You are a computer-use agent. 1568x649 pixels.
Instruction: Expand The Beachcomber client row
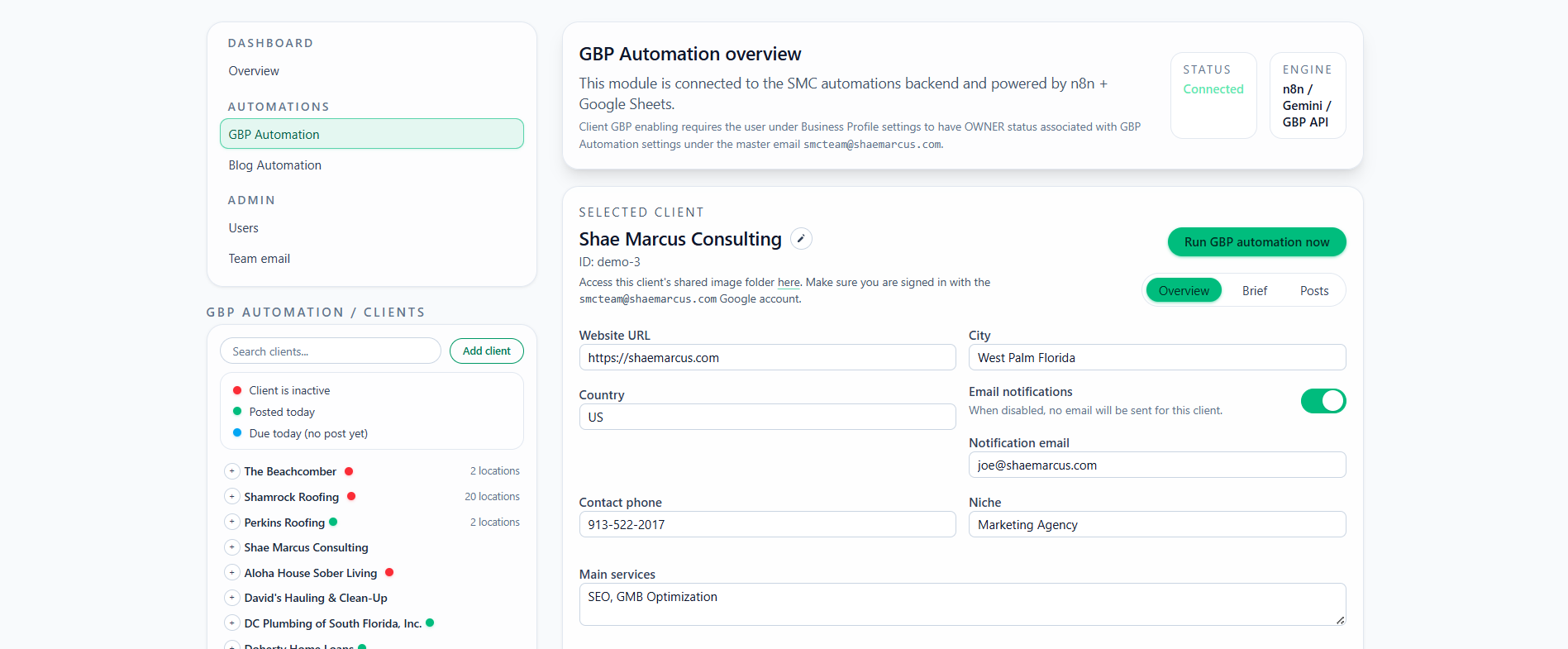click(232, 471)
